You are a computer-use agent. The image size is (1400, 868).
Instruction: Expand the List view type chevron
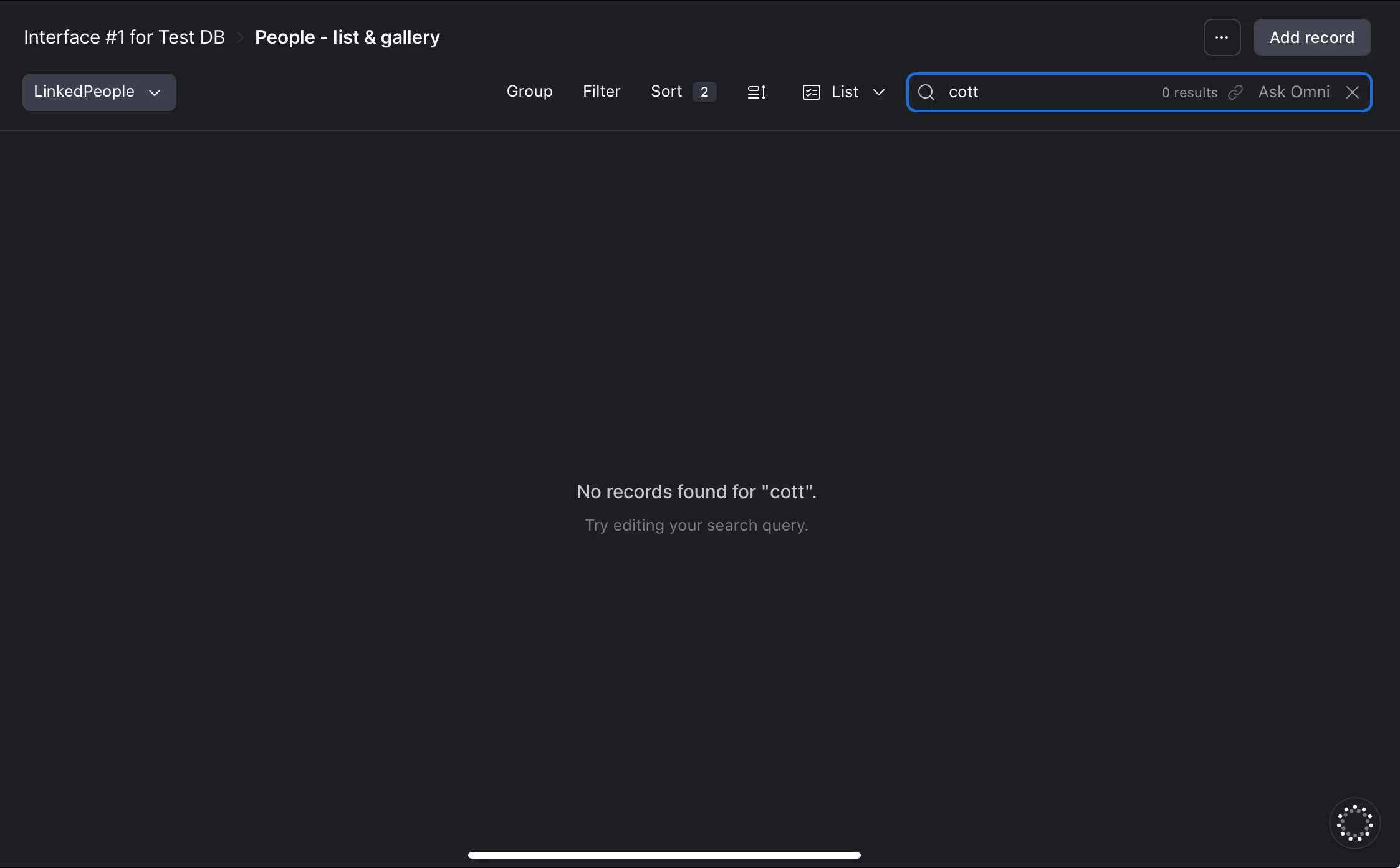[x=879, y=92]
